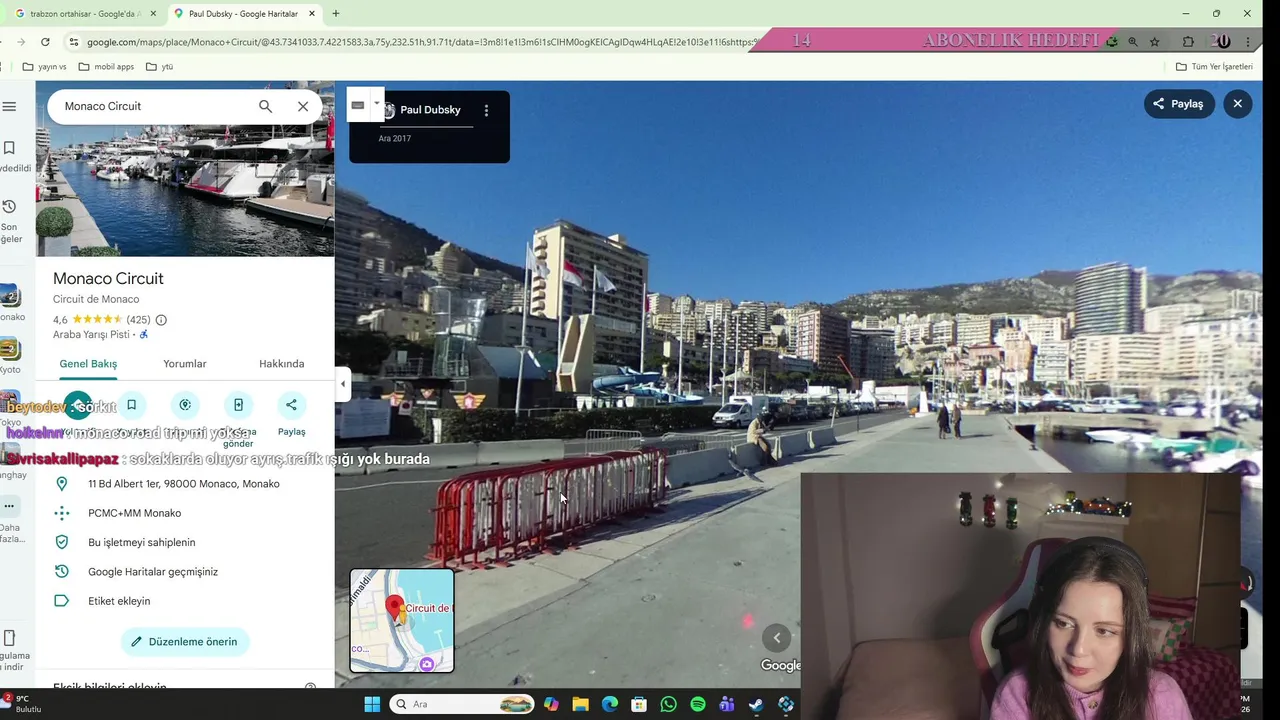The image size is (1280, 720).
Task: Close the trabzon ortahisar tab
Action: point(154,14)
